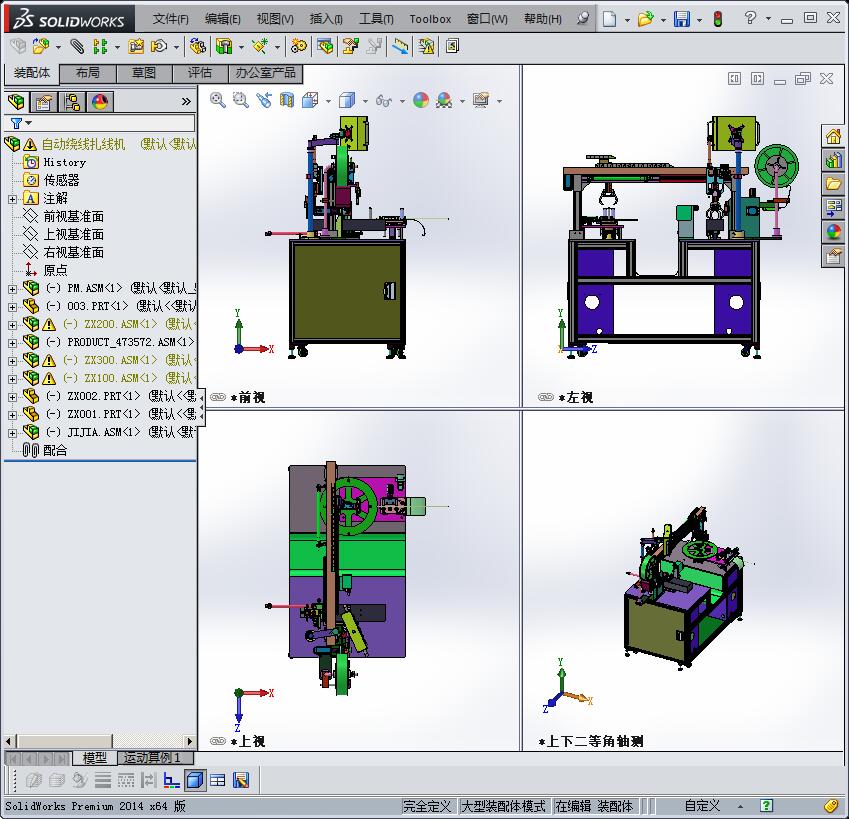The width and height of the screenshot is (849, 819).
Task: Toggle linked views chain icon for 上视
Action: (218, 741)
